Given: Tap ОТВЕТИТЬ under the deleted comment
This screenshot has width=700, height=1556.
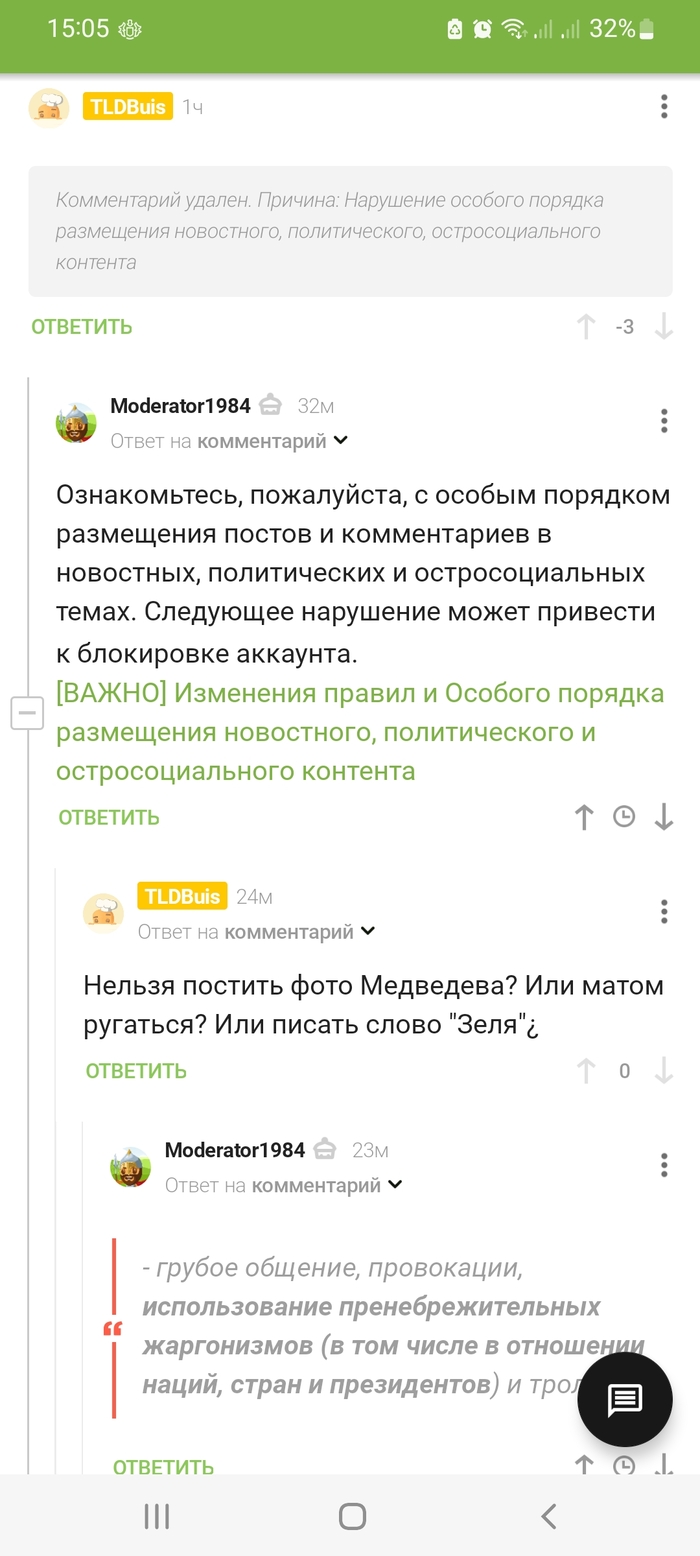Looking at the screenshot, I should coord(82,327).
